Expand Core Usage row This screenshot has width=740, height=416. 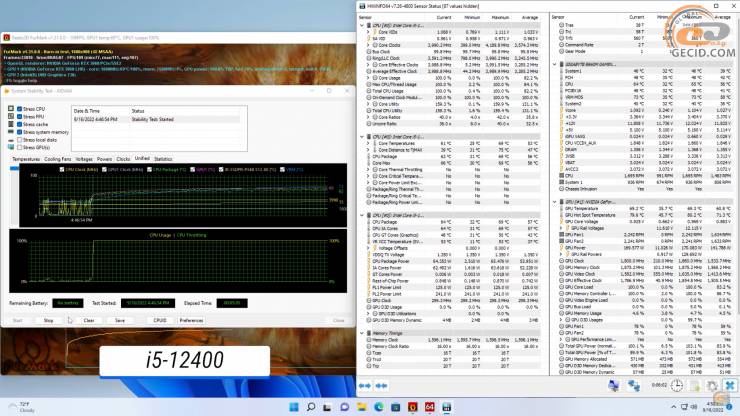pyautogui.click(x=368, y=78)
